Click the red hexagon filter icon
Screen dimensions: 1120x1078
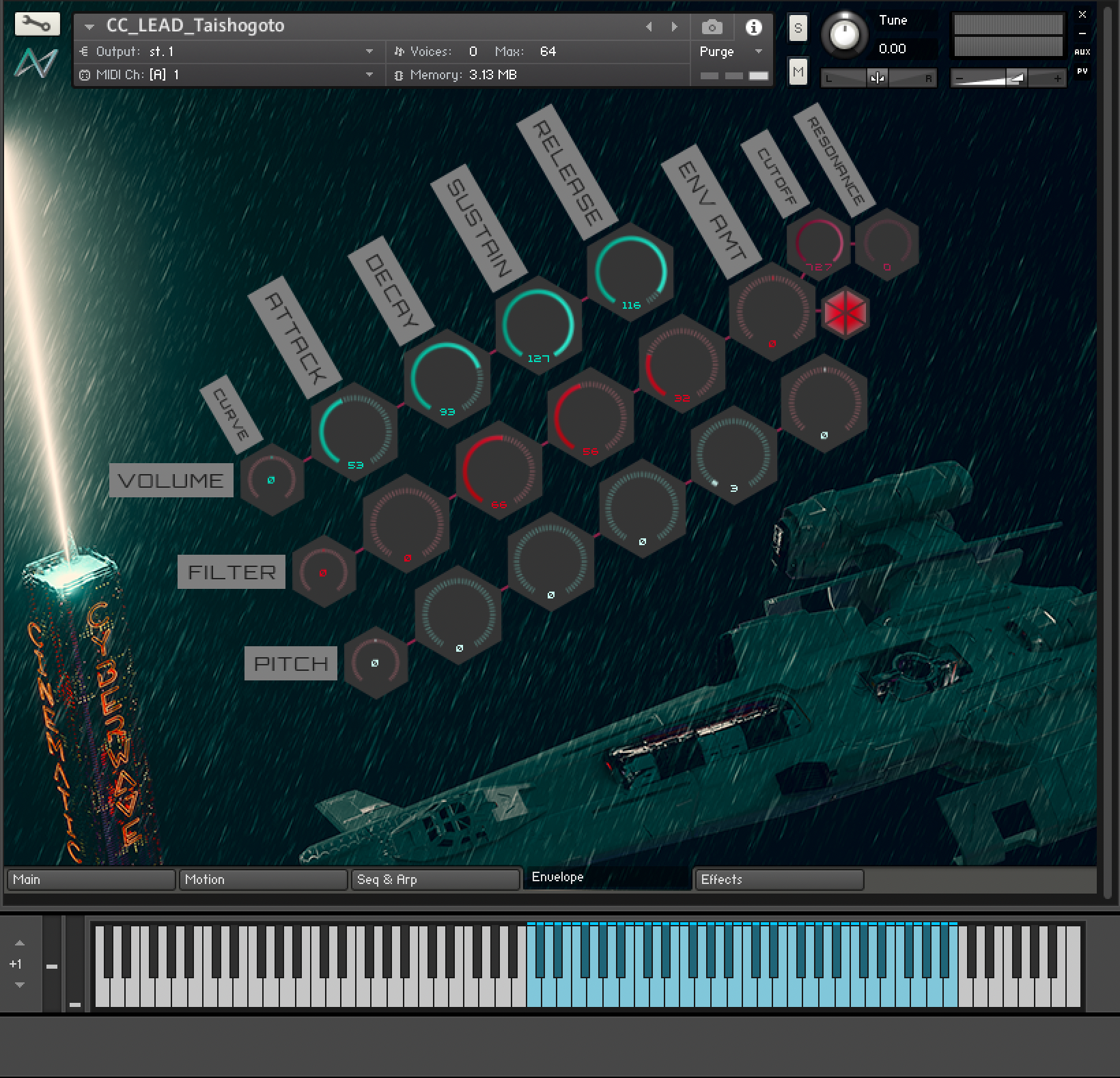tap(845, 312)
